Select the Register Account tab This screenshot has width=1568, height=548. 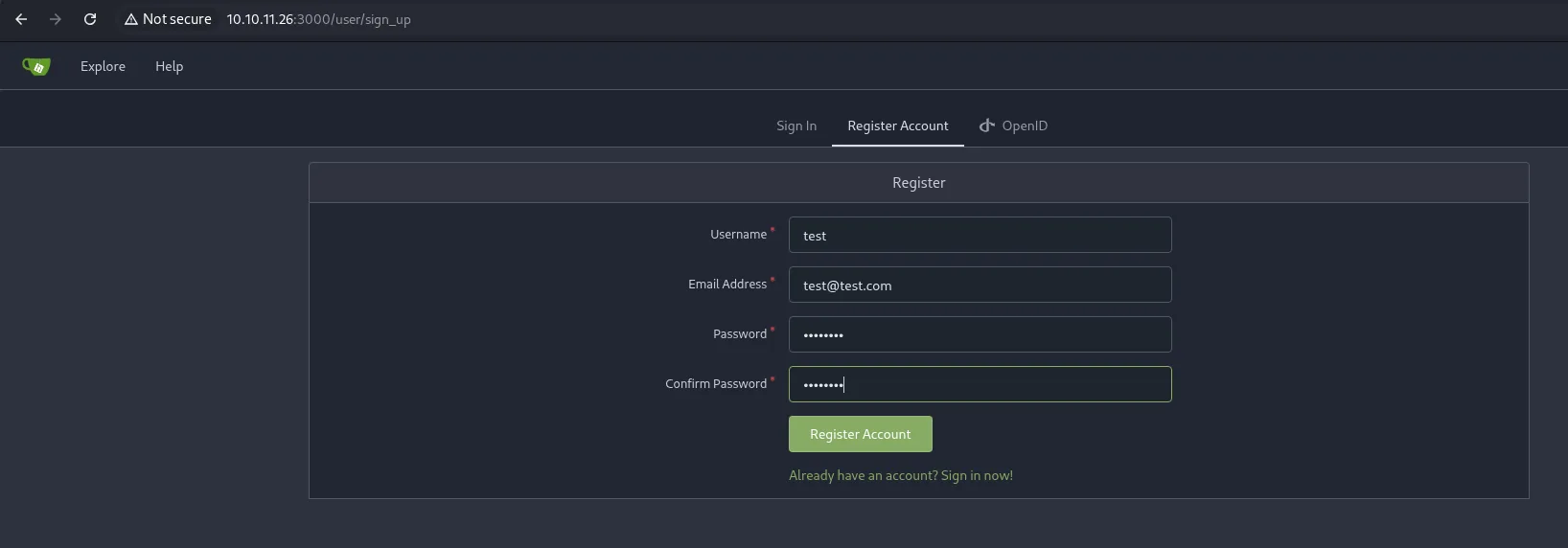(898, 126)
